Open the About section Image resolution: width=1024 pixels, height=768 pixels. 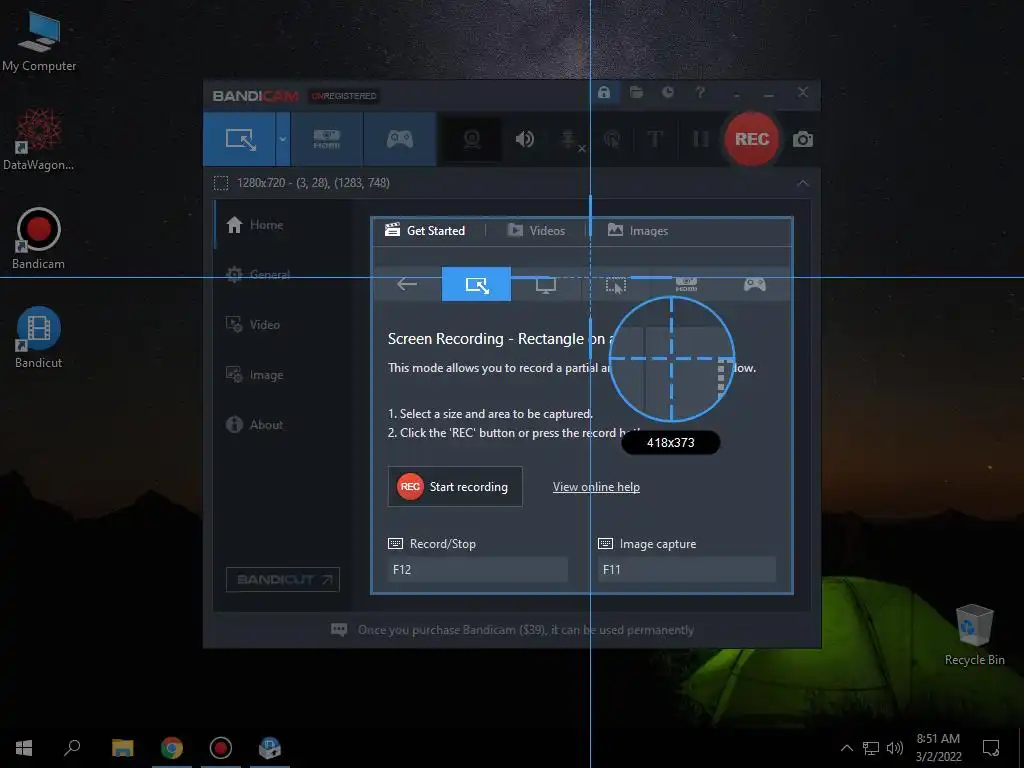click(x=255, y=425)
